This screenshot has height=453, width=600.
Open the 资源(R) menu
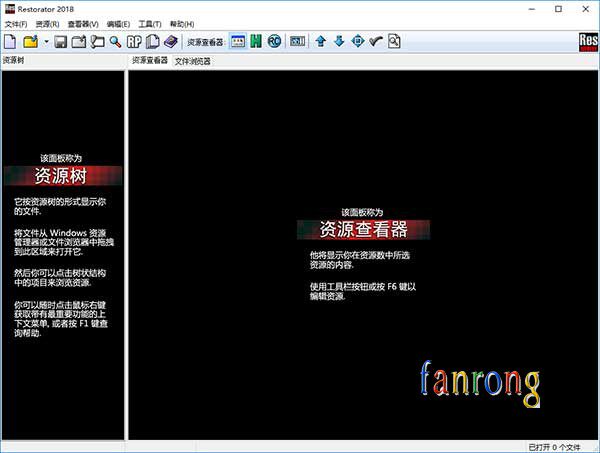click(x=47, y=24)
